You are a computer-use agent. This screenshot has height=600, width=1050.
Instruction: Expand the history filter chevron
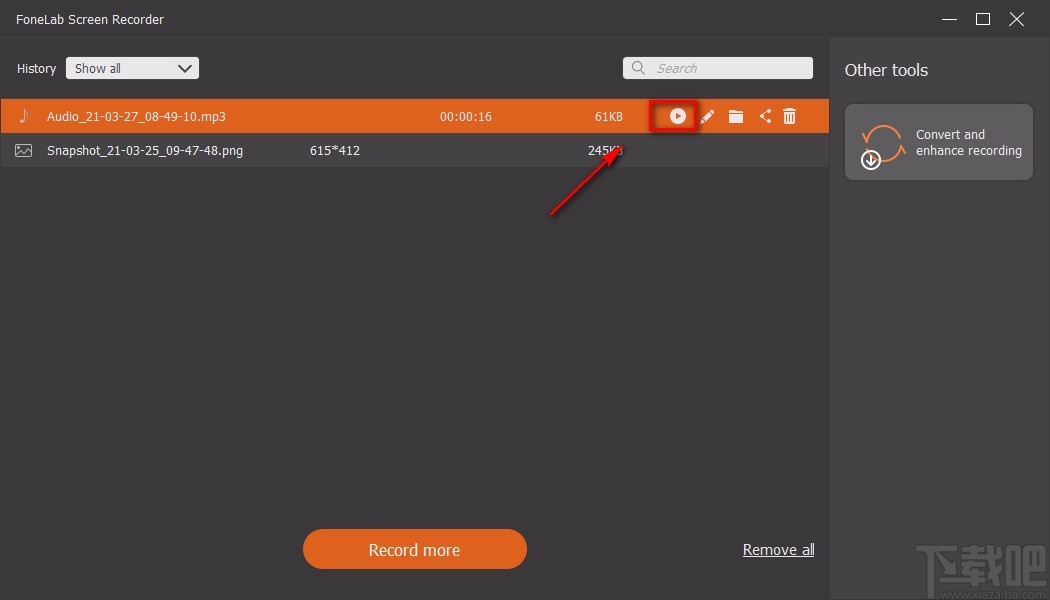(184, 68)
